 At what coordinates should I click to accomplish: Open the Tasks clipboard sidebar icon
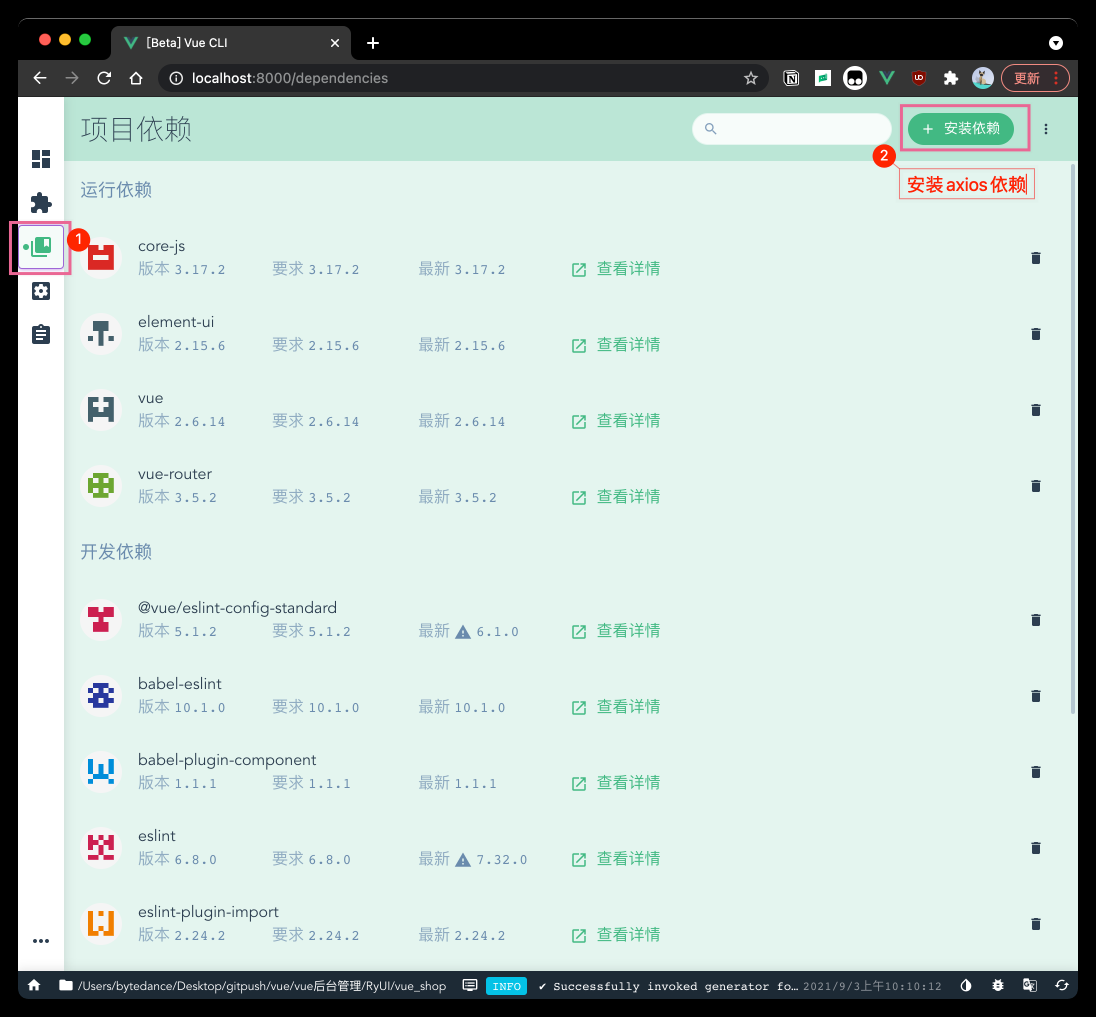[41, 334]
